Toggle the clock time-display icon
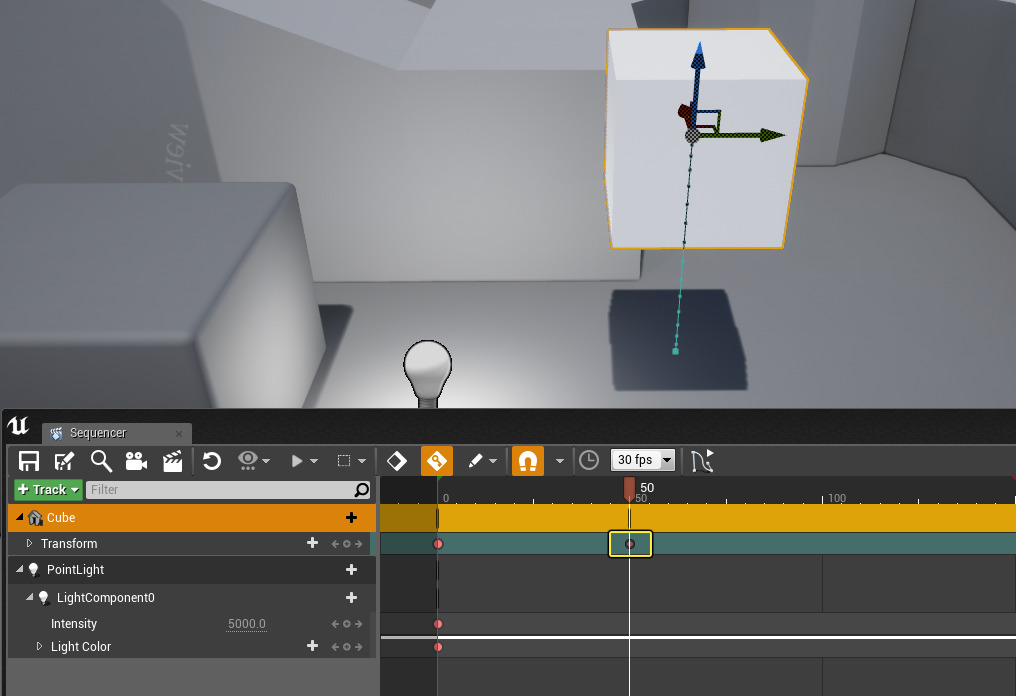 pyautogui.click(x=589, y=460)
